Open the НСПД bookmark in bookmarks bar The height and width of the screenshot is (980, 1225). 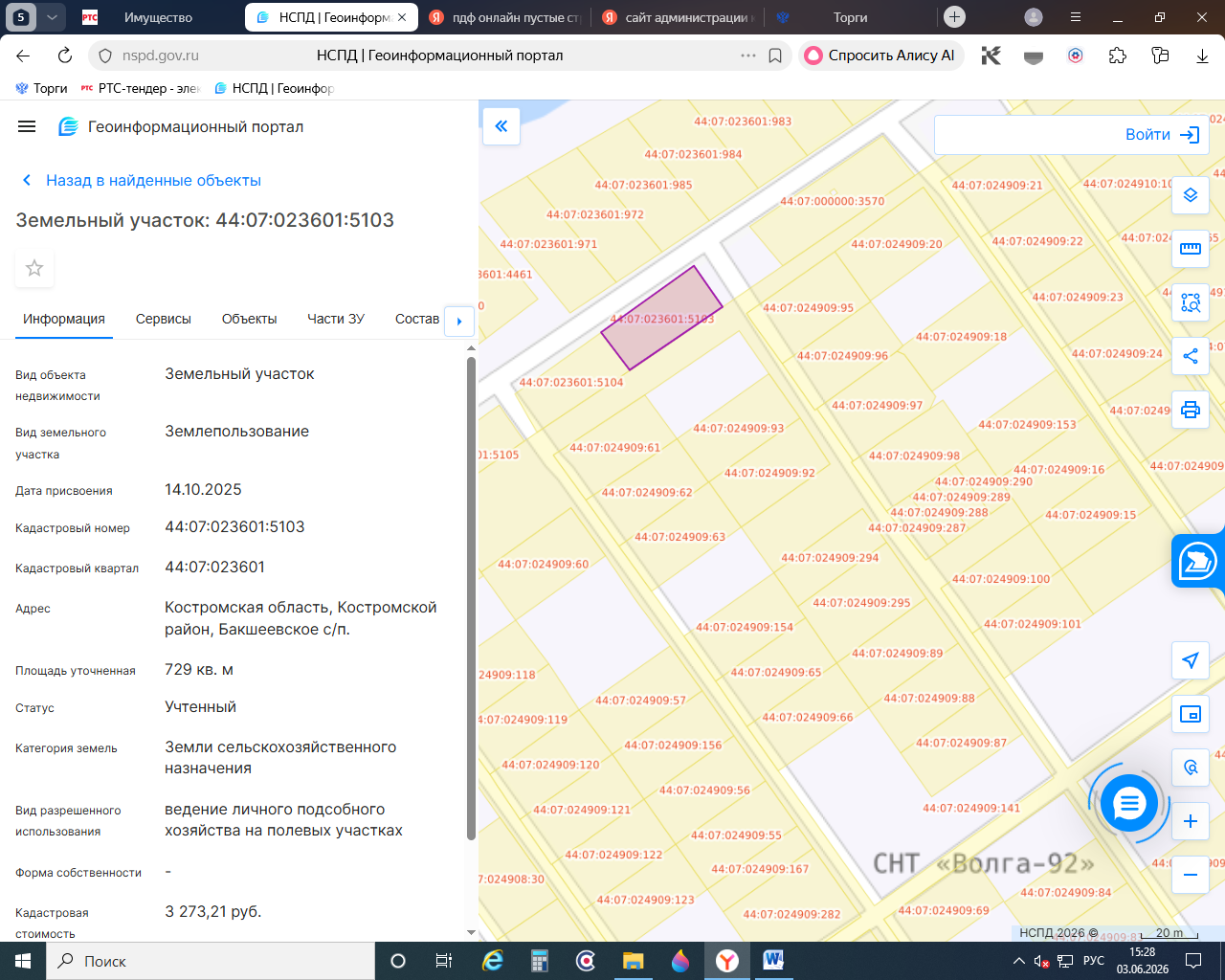274,88
